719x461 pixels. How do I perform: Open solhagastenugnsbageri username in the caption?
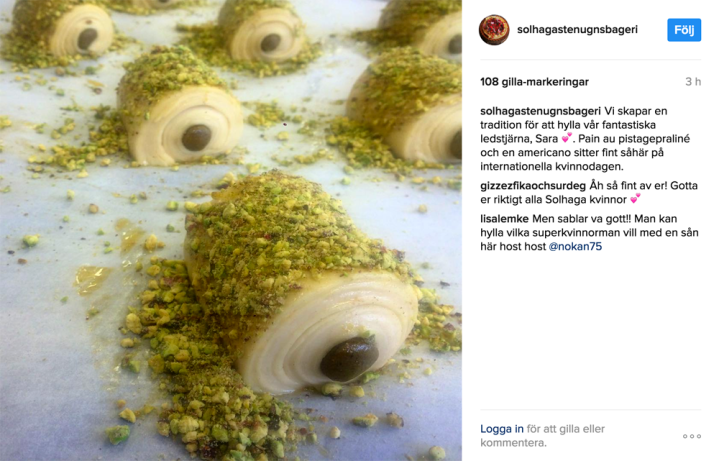click(540, 111)
